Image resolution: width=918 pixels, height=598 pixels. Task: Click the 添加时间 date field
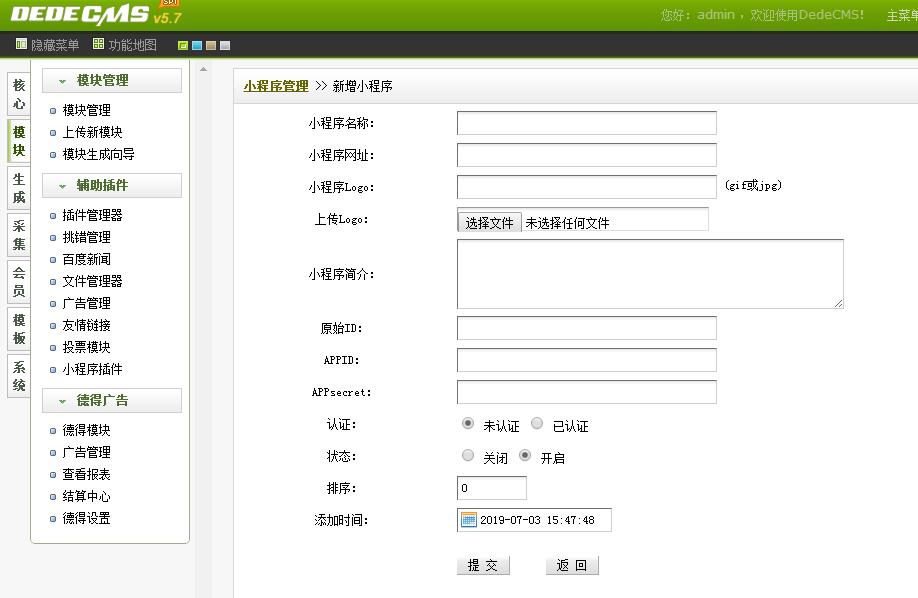[535, 520]
